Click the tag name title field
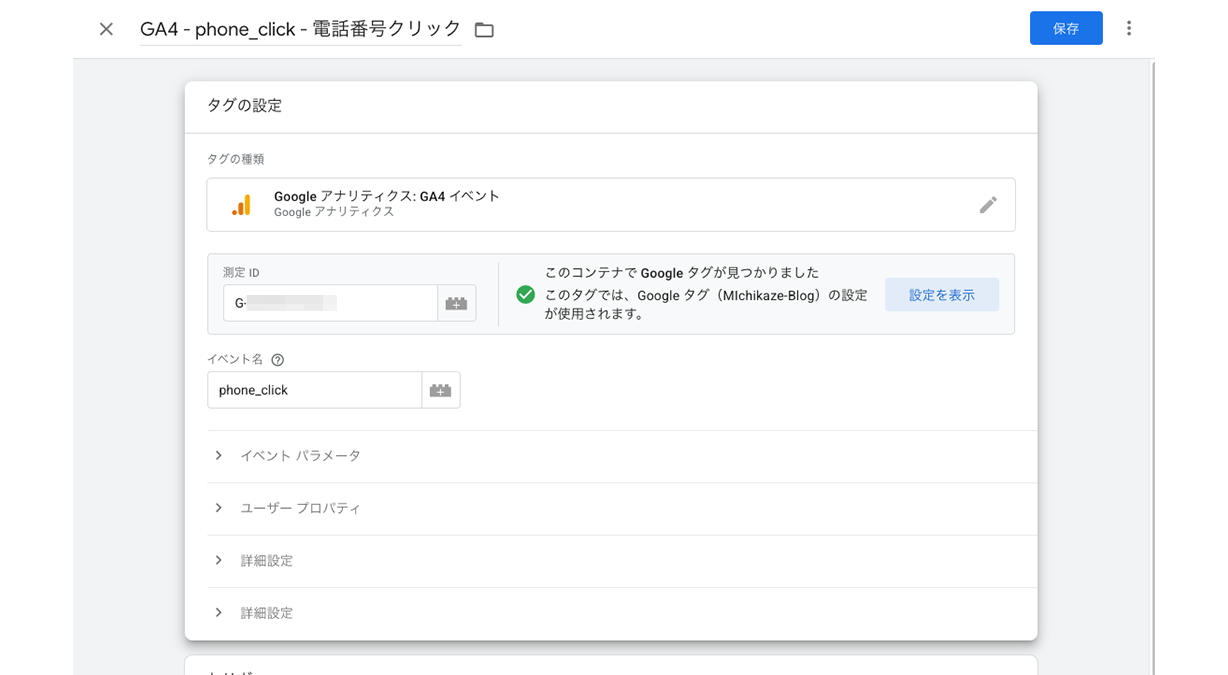The image size is (1228, 675). 300,29
